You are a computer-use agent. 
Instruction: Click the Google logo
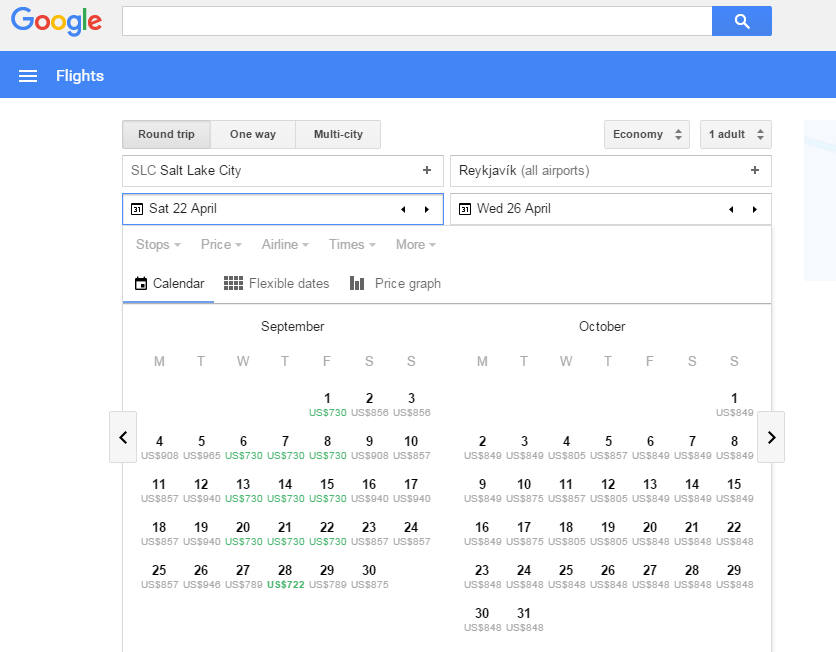56,21
